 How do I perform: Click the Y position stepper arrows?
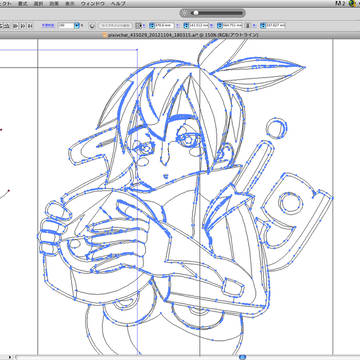186,26
